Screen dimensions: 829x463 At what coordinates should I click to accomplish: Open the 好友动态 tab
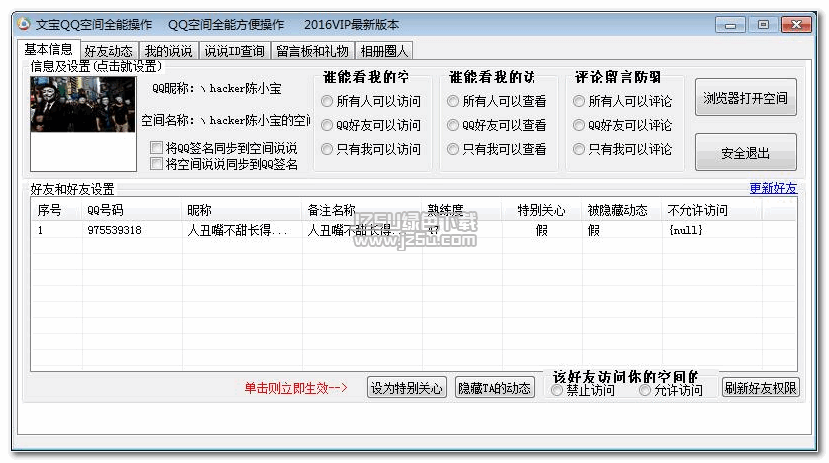[108, 51]
